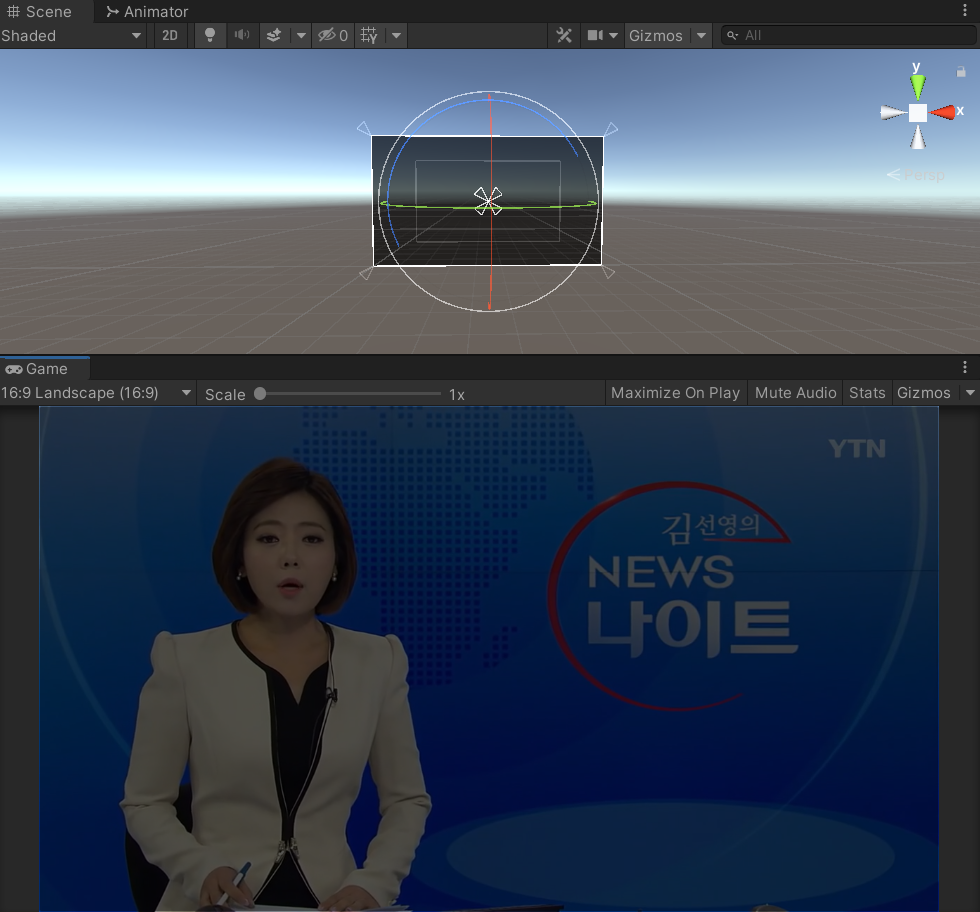Screen dimensions: 980x912
Task: Click the Scale slider handle
Action: [x=260, y=393]
